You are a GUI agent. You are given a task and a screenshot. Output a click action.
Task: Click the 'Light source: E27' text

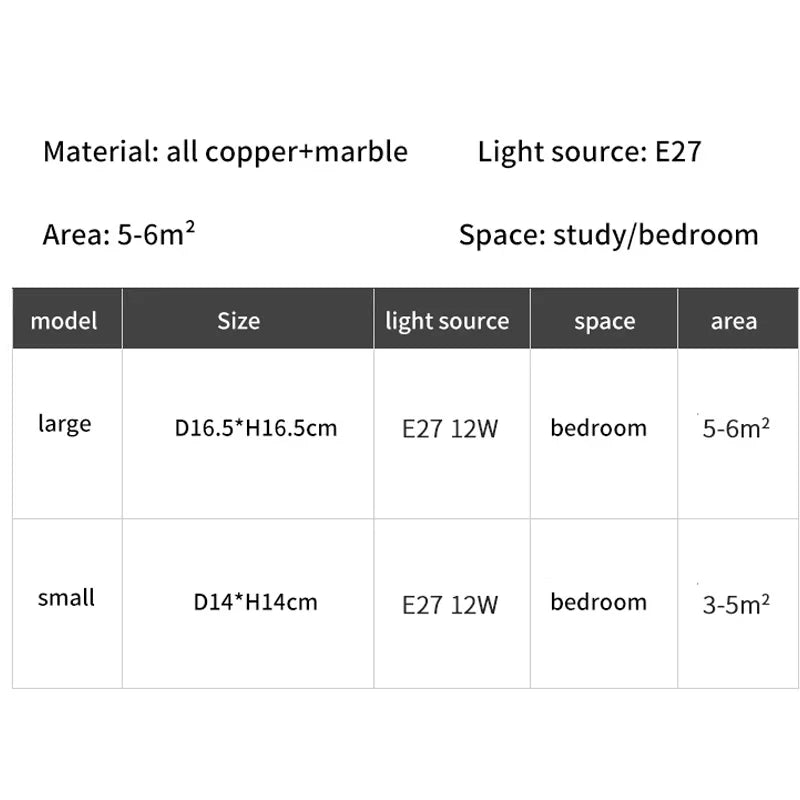click(589, 152)
